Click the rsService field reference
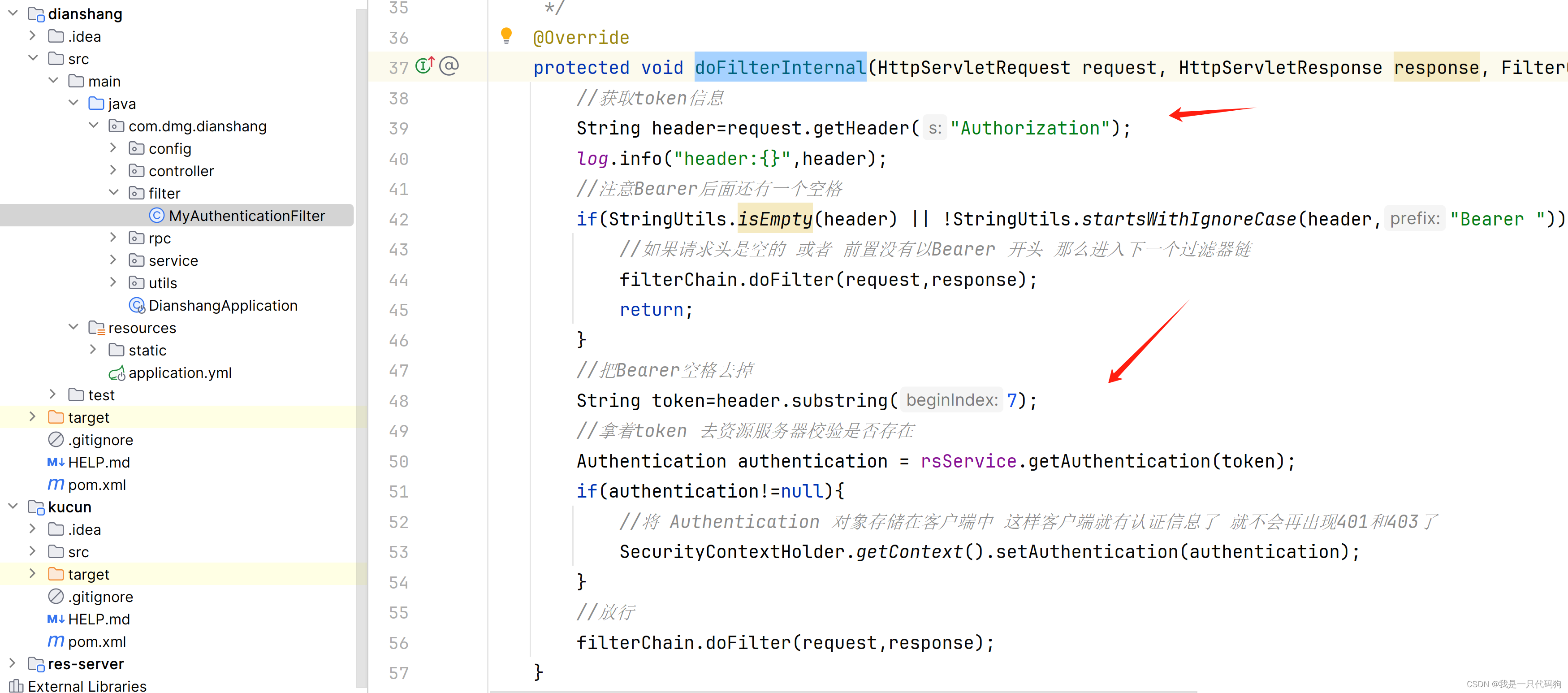 point(968,462)
